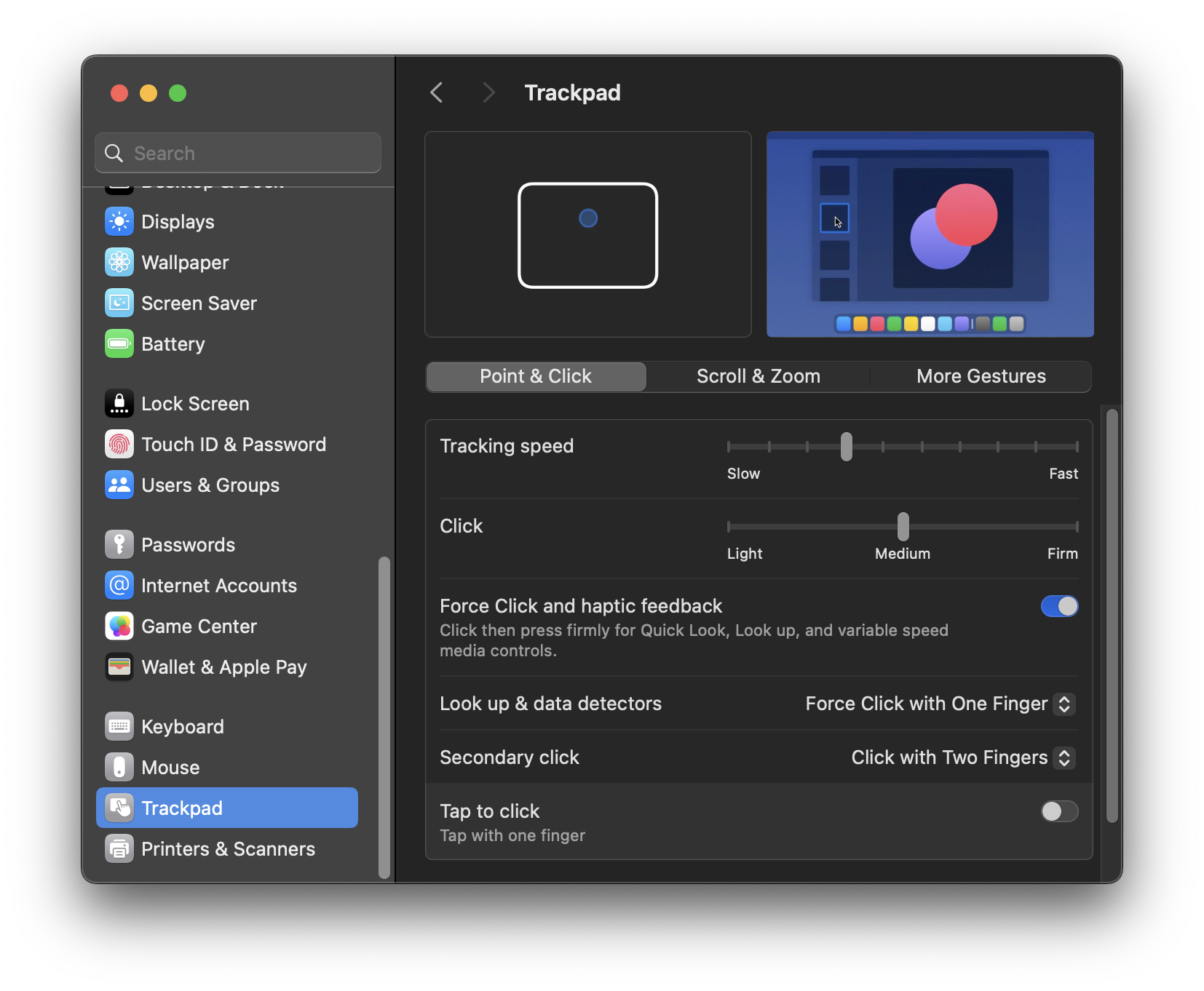Click the desktop demo video preview

(x=930, y=234)
